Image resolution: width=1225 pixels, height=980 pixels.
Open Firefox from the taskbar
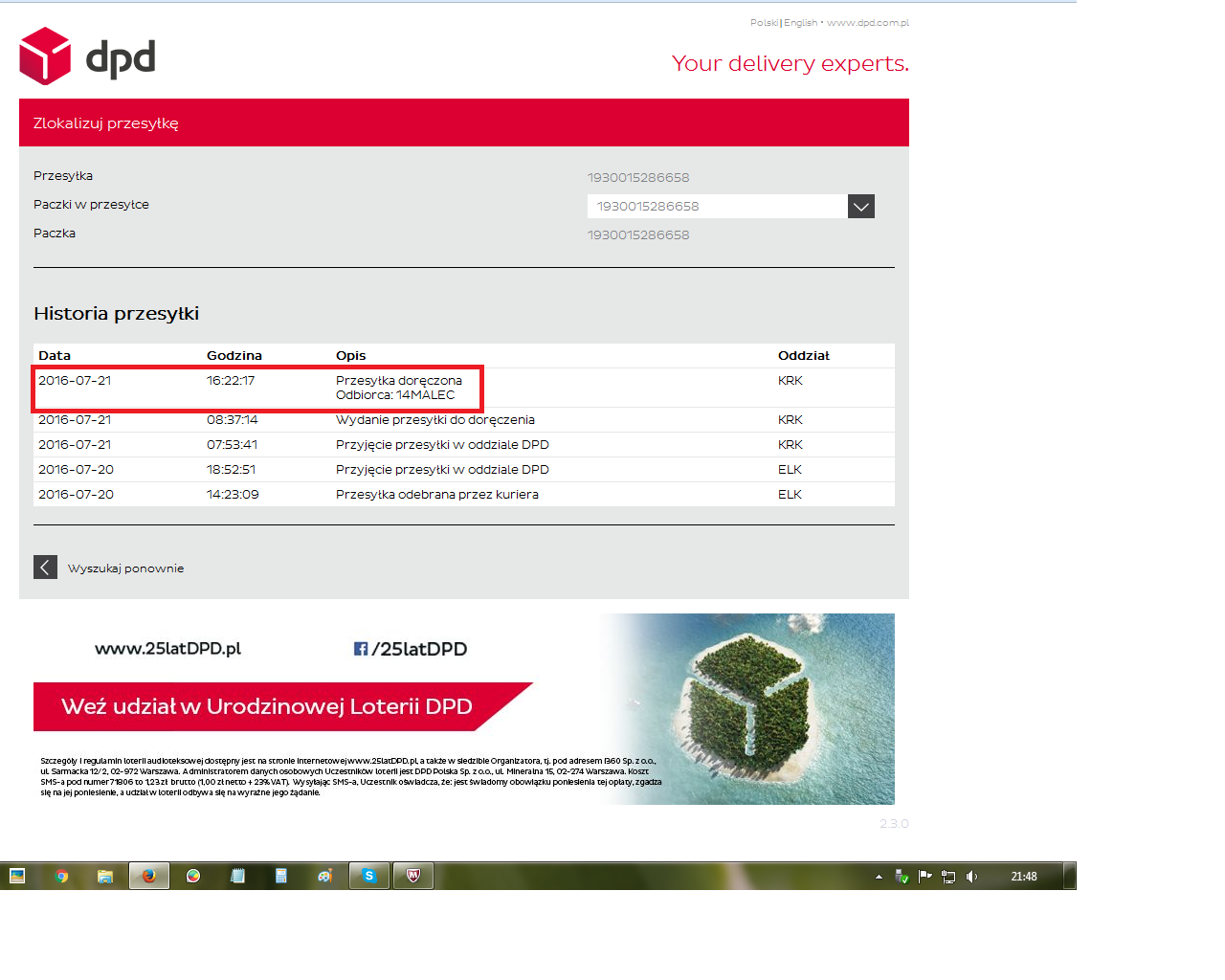[x=149, y=876]
